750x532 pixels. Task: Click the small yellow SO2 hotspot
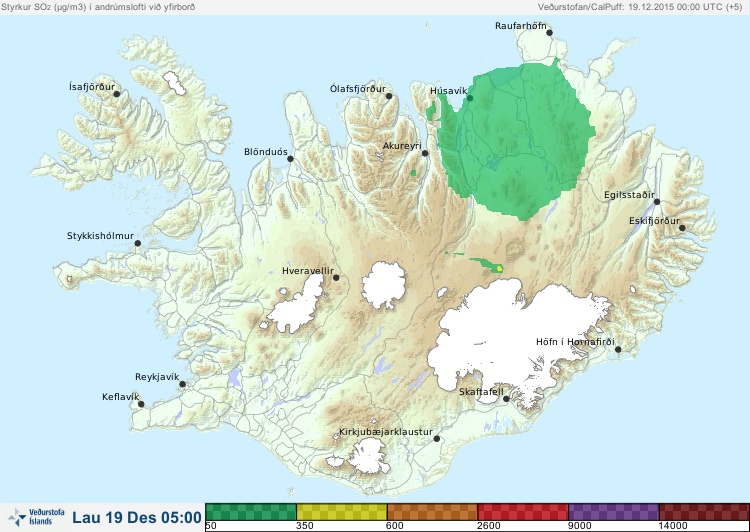tap(499, 268)
